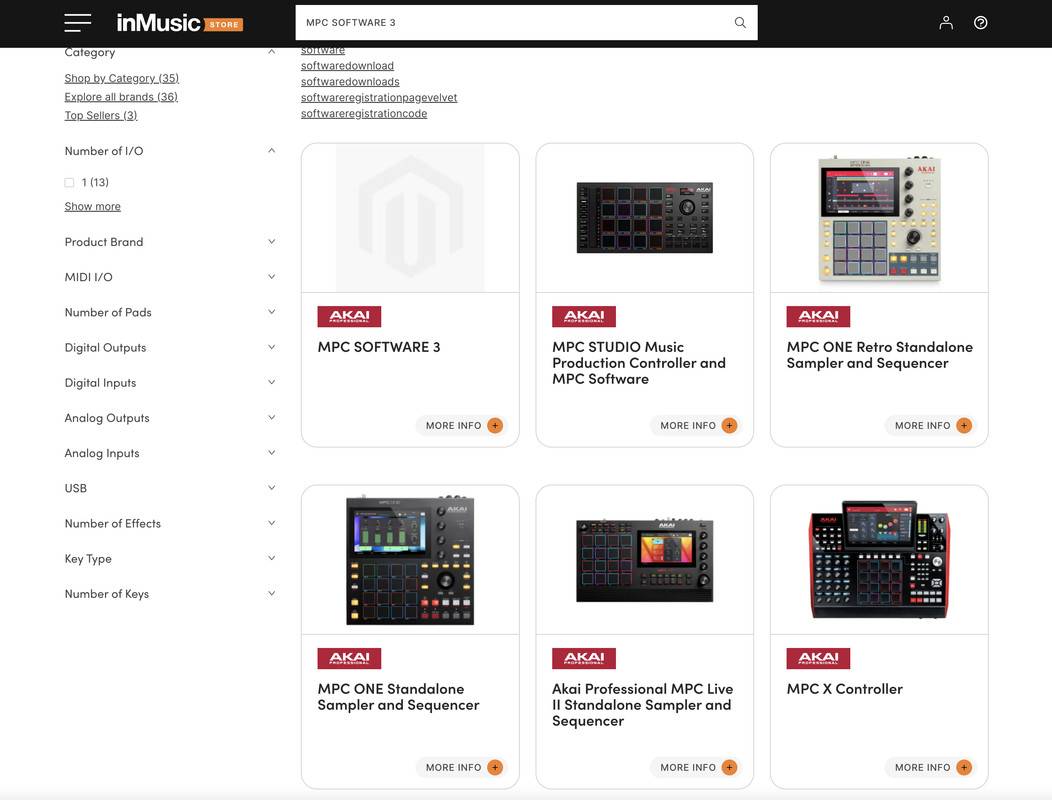Click the softwaredownload suggestion link
The height and width of the screenshot is (800, 1052).
[x=347, y=66]
